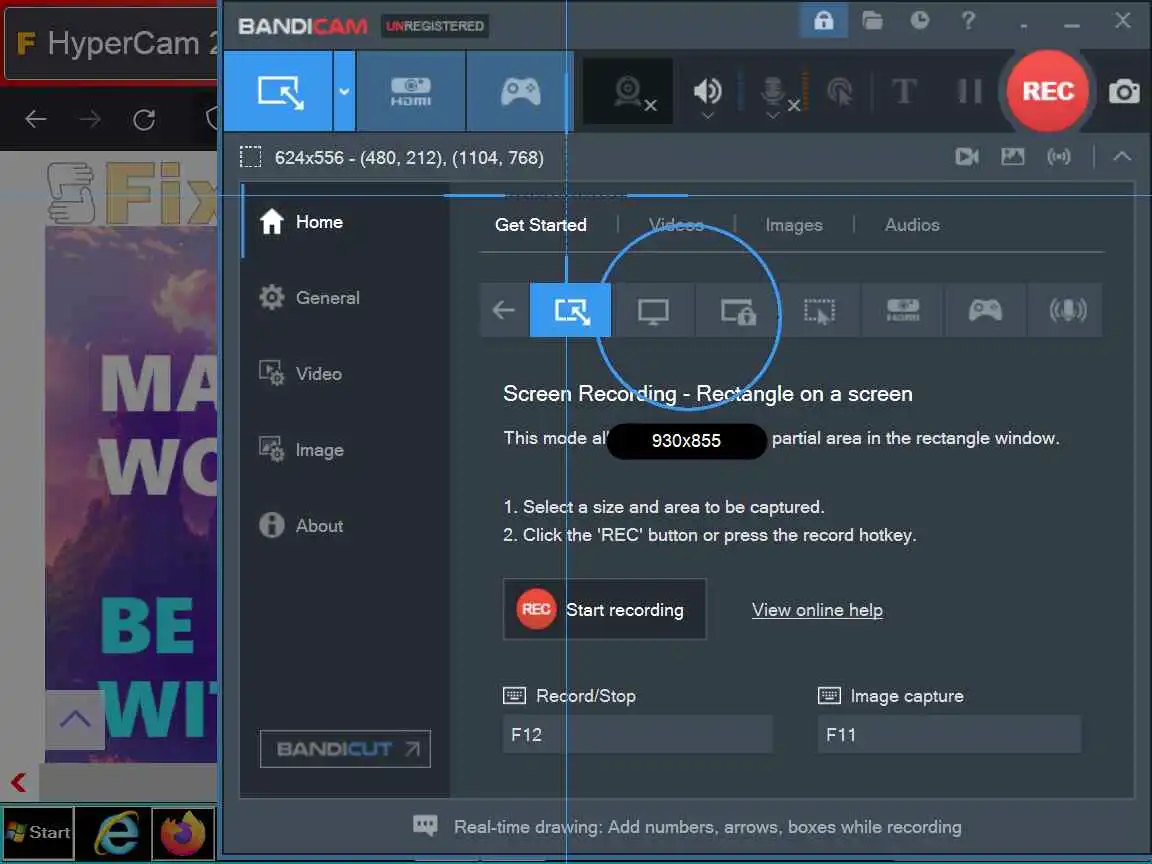This screenshot has height=864, width=1152.
Task: Click the camera screenshot icon
Action: click(x=1124, y=91)
